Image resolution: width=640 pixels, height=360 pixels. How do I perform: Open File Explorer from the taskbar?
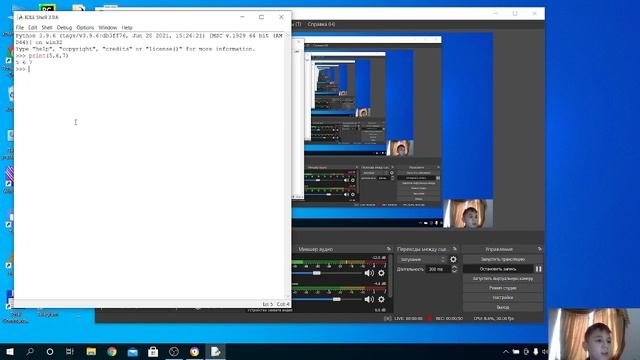(x=91, y=351)
